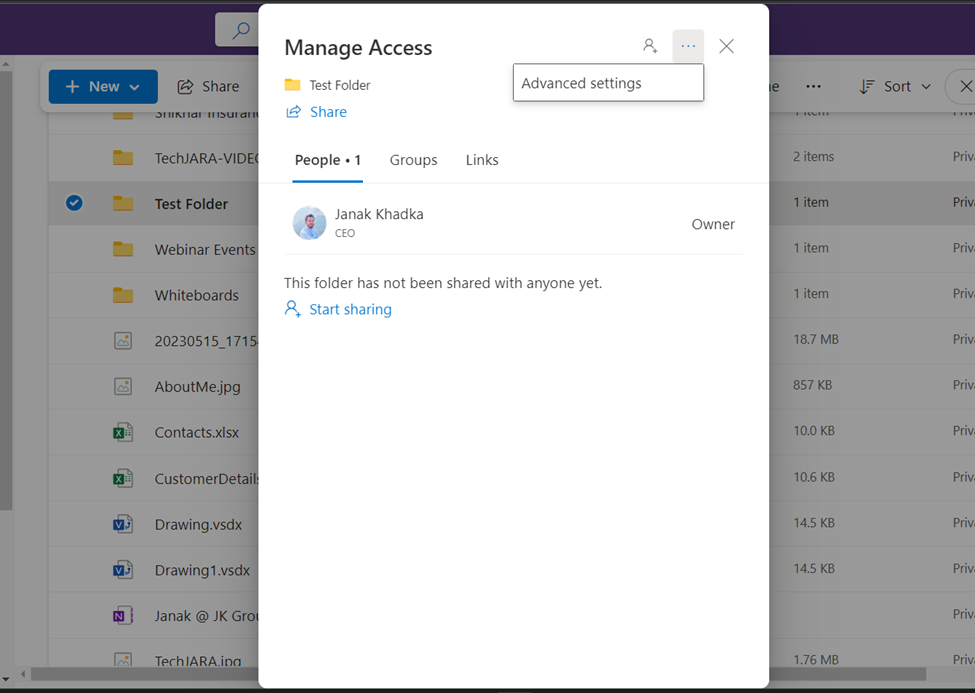Close the Manage Access dialog
This screenshot has width=975, height=693.
(x=726, y=46)
